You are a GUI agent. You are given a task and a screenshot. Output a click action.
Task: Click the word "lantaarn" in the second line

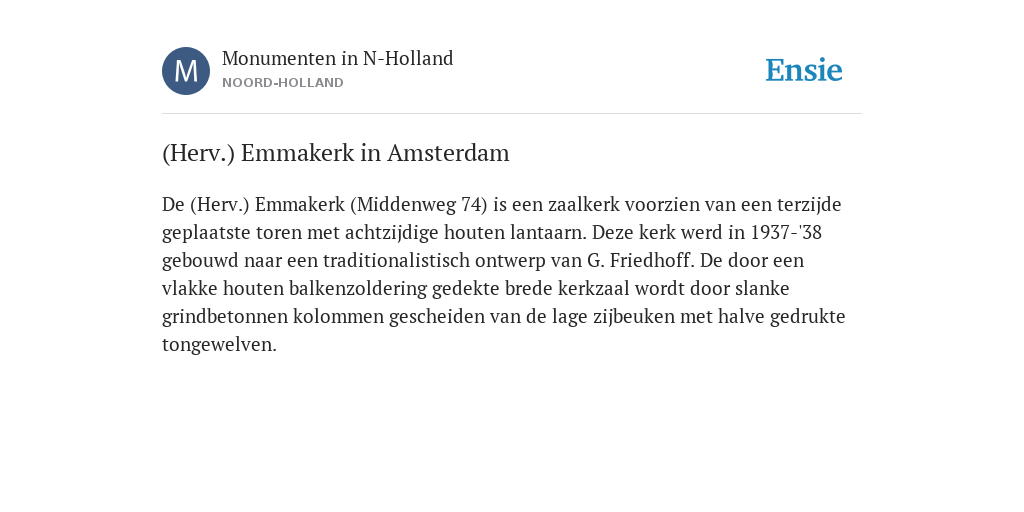tap(551, 232)
